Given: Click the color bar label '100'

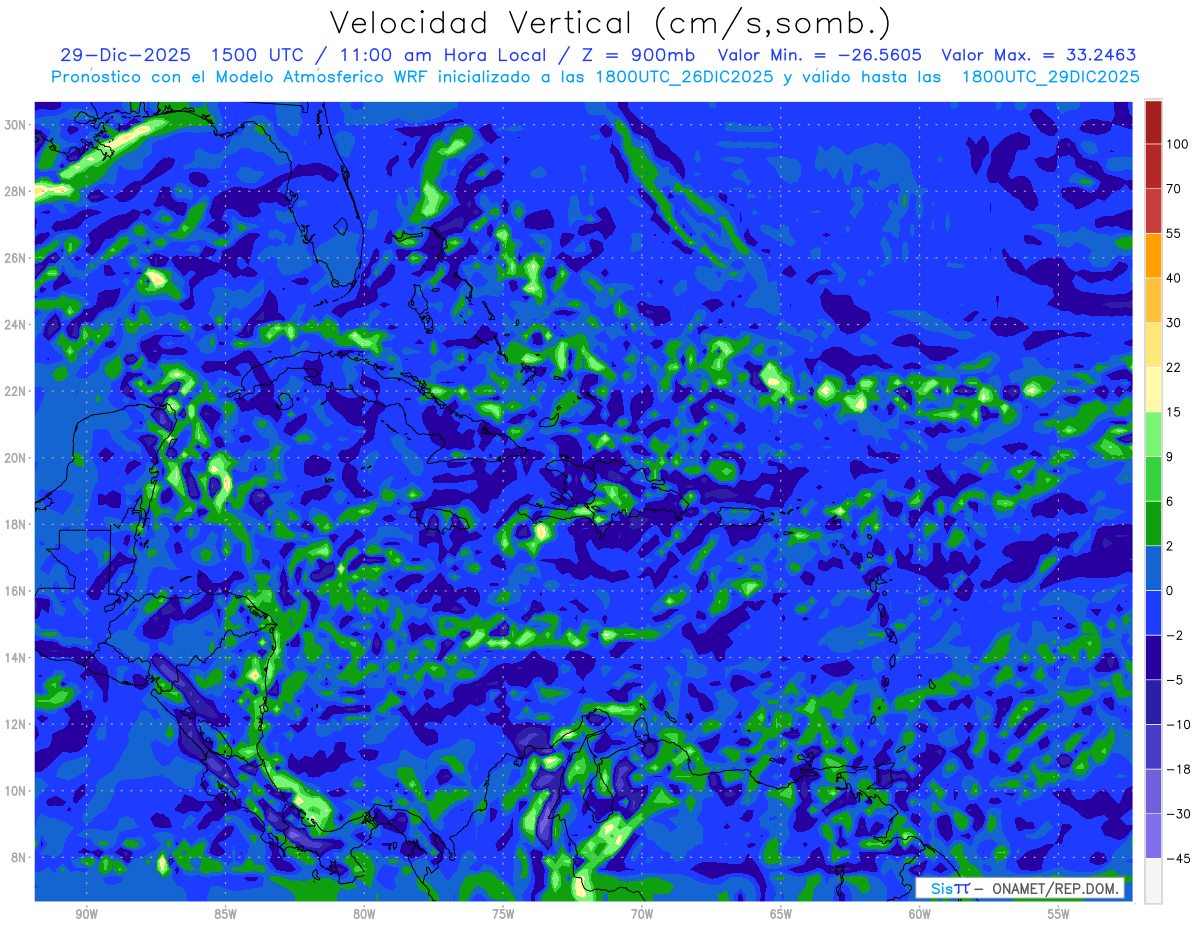Looking at the screenshot, I should point(1177,144).
